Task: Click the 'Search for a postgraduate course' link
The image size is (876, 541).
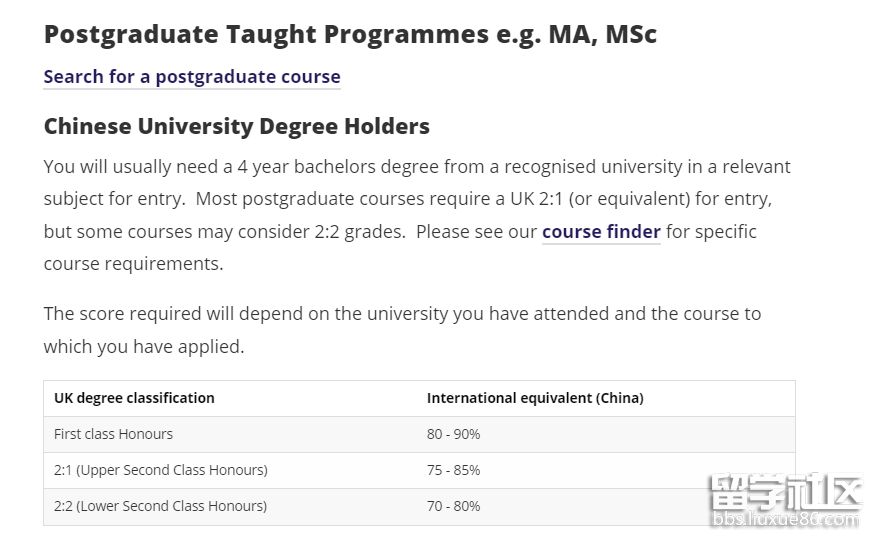Action: (192, 77)
